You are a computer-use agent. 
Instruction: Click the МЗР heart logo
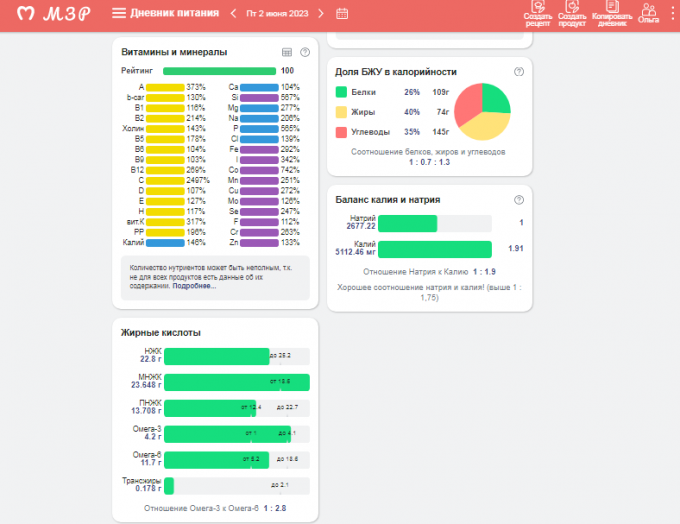tap(27, 14)
